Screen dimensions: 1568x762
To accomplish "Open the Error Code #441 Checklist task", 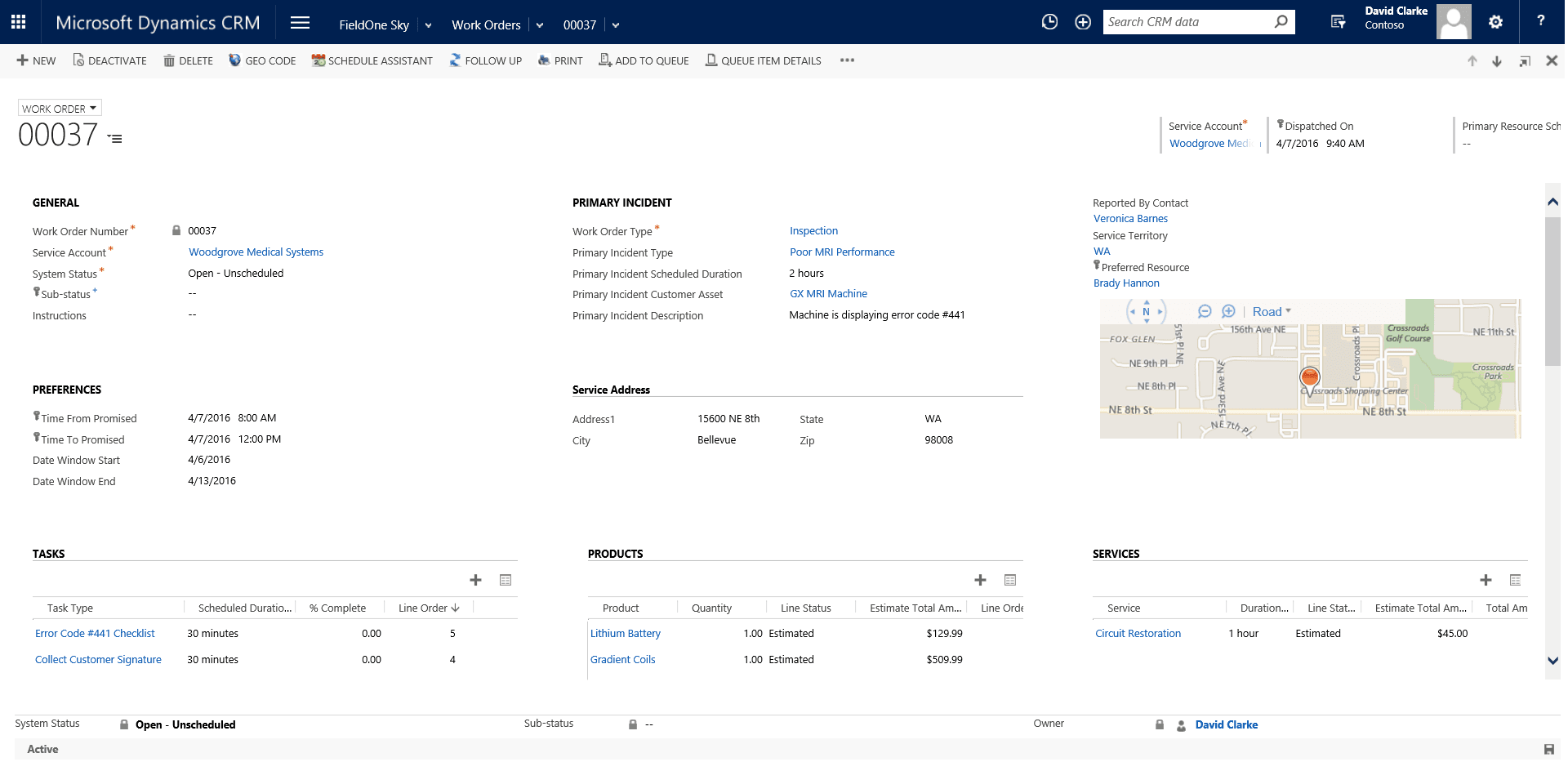I will click(95, 634).
